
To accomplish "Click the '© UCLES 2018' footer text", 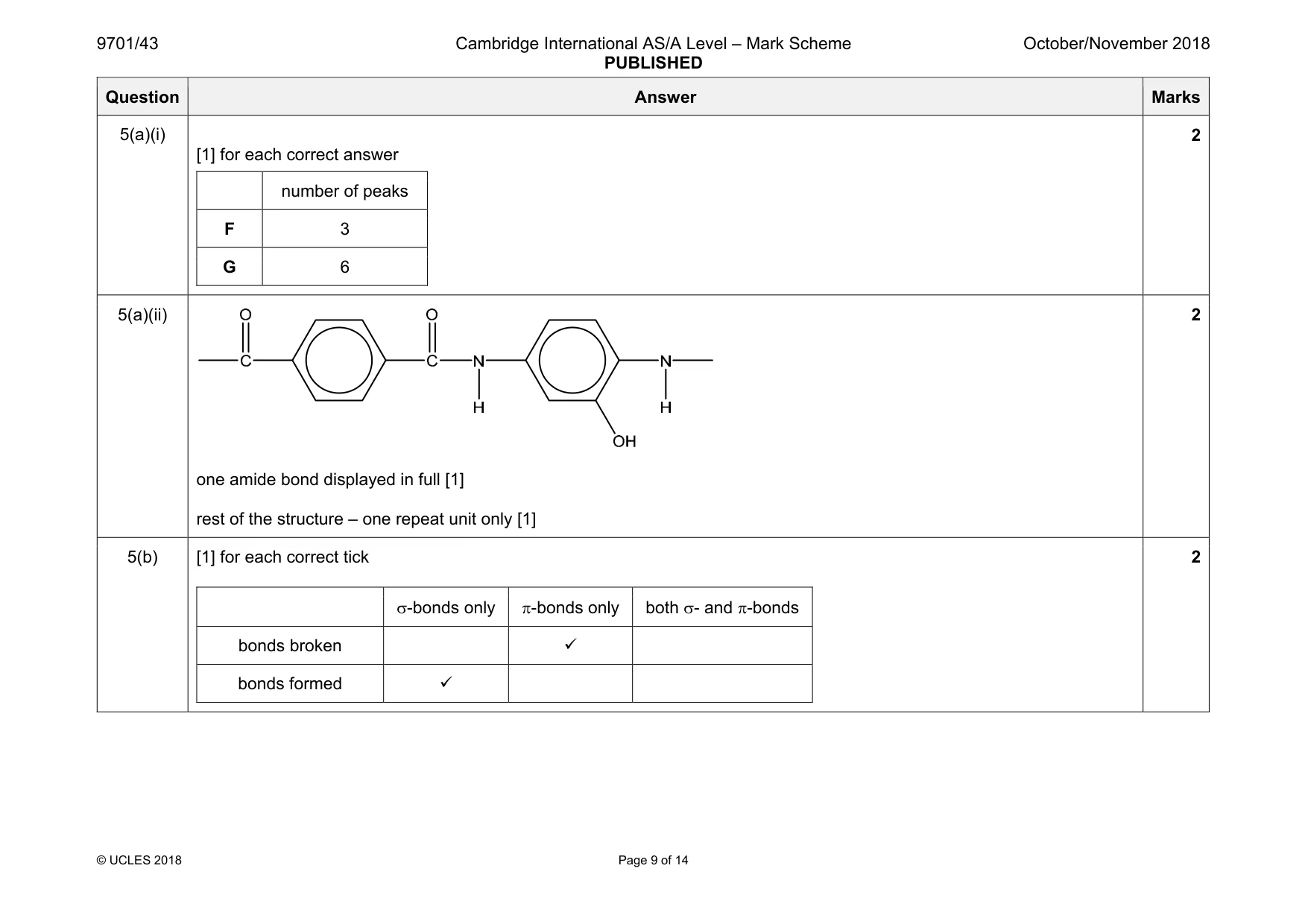I will [139, 860].
